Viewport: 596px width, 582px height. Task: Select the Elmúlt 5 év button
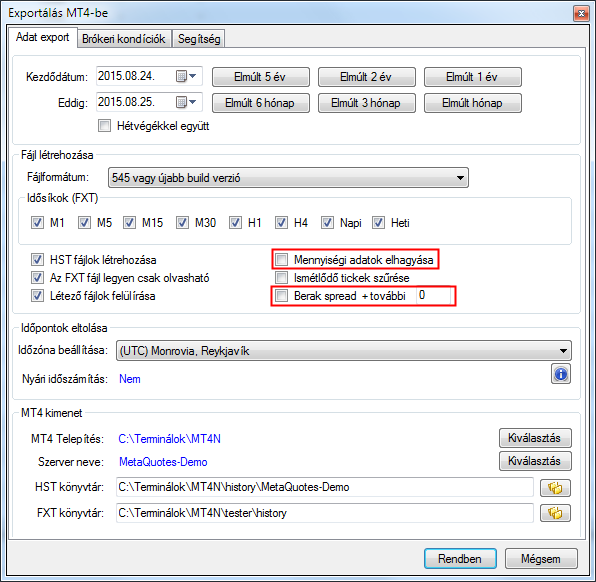coord(261,77)
